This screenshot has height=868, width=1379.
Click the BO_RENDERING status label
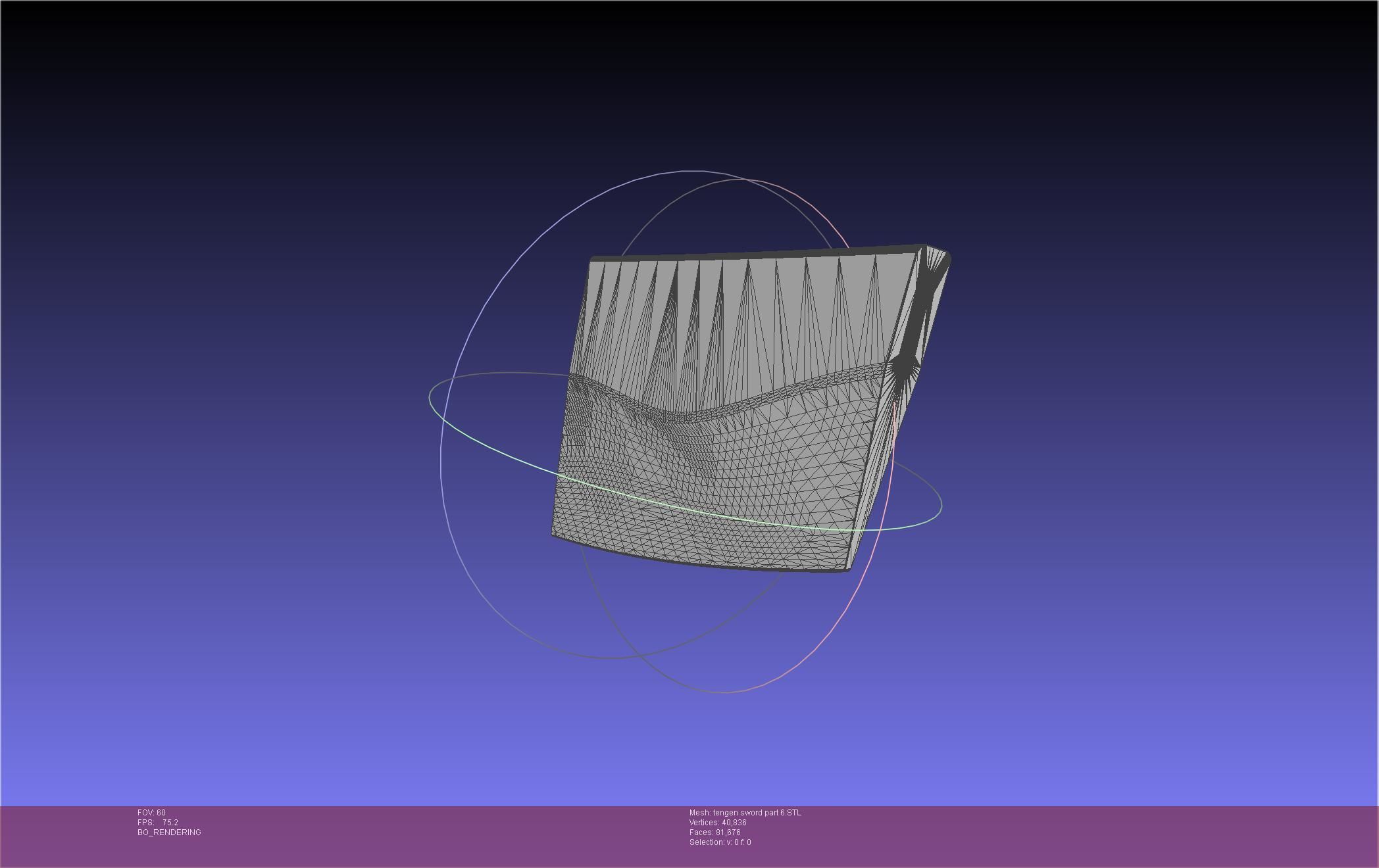click(169, 832)
